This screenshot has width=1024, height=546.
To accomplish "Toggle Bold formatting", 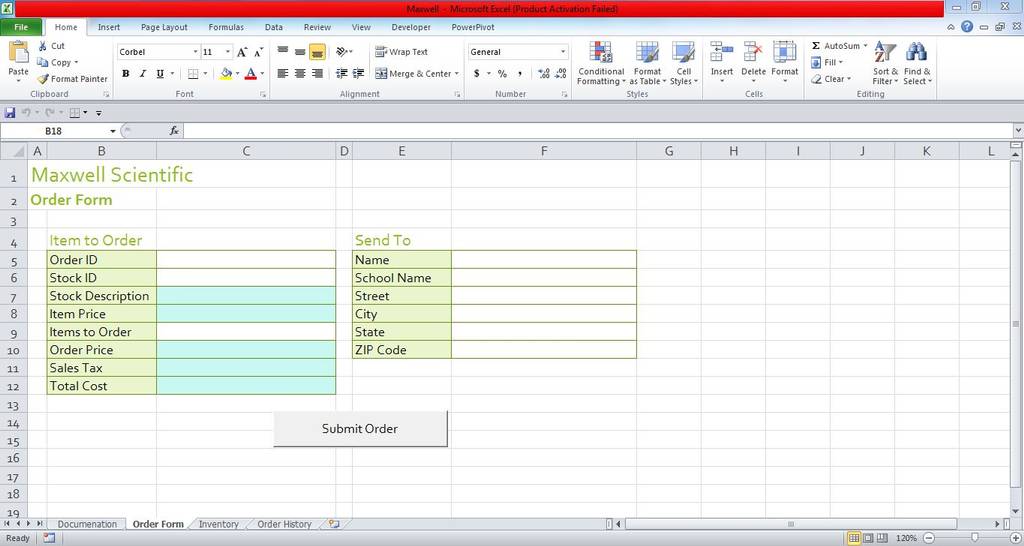I will point(125,74).
